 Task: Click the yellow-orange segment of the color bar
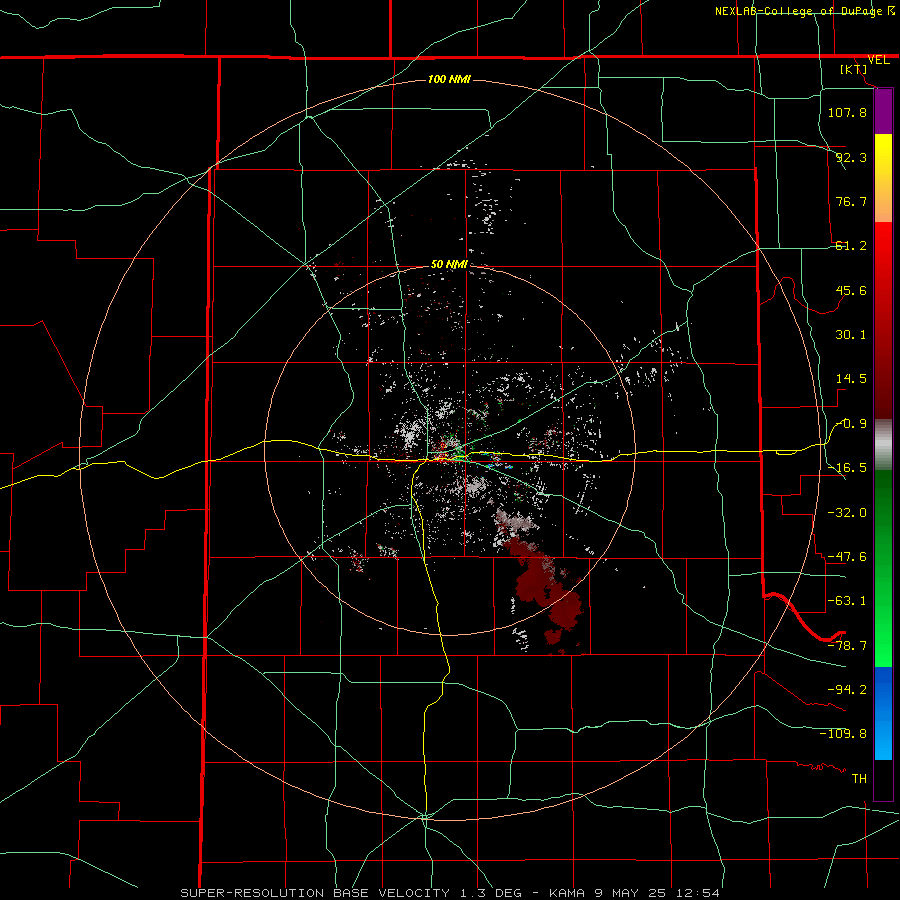(883, 178)
